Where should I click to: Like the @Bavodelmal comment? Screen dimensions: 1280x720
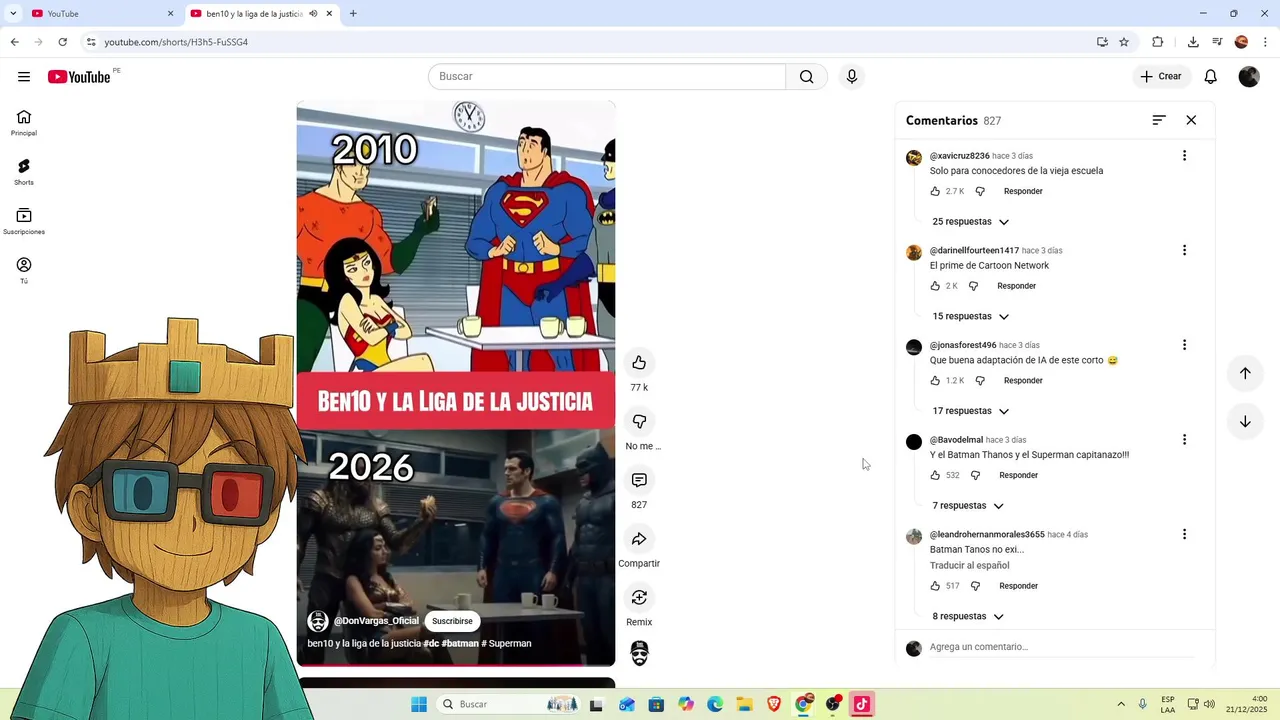point(936,476)
